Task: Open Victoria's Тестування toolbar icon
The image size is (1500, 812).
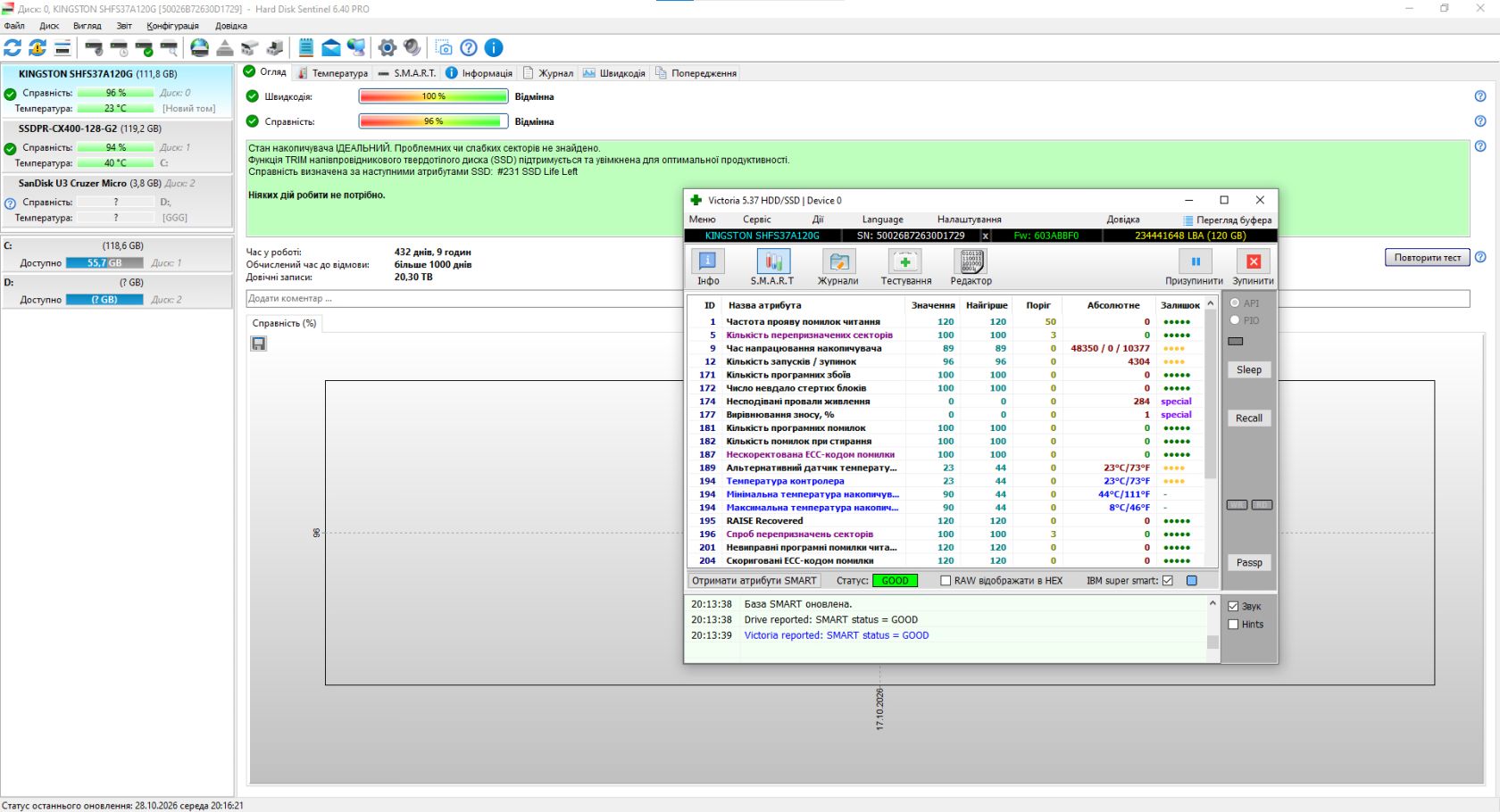Action: click(905, 261)
